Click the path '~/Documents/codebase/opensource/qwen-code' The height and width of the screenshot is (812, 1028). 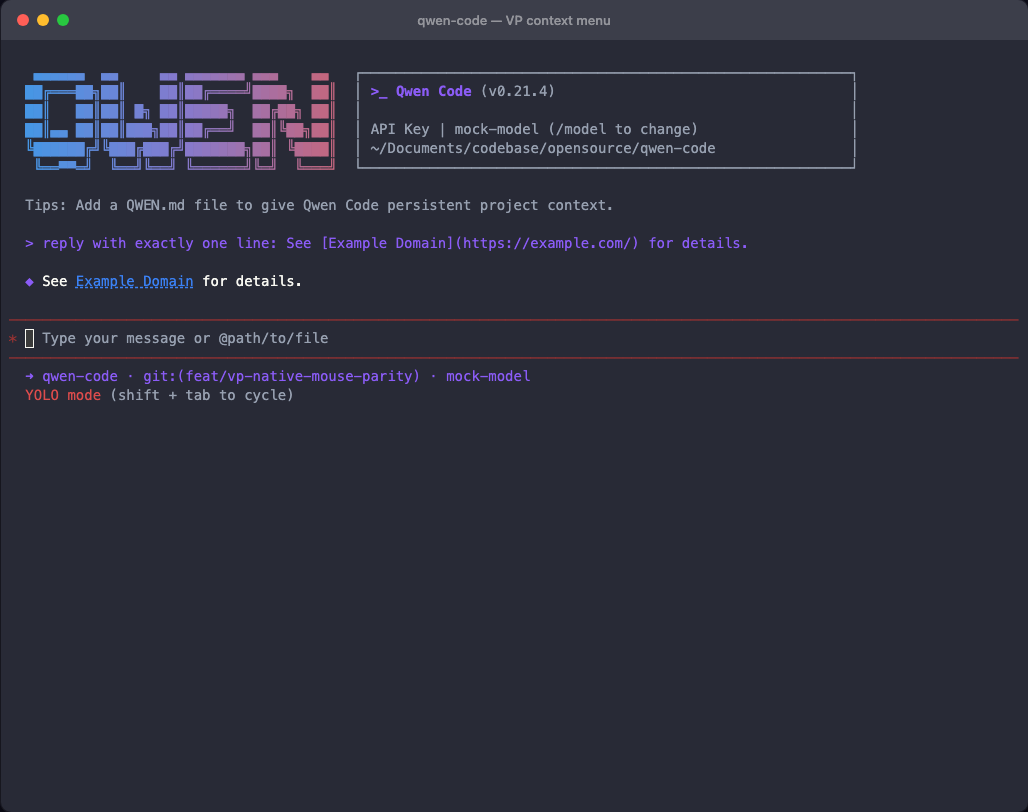(x=543, y=148)
